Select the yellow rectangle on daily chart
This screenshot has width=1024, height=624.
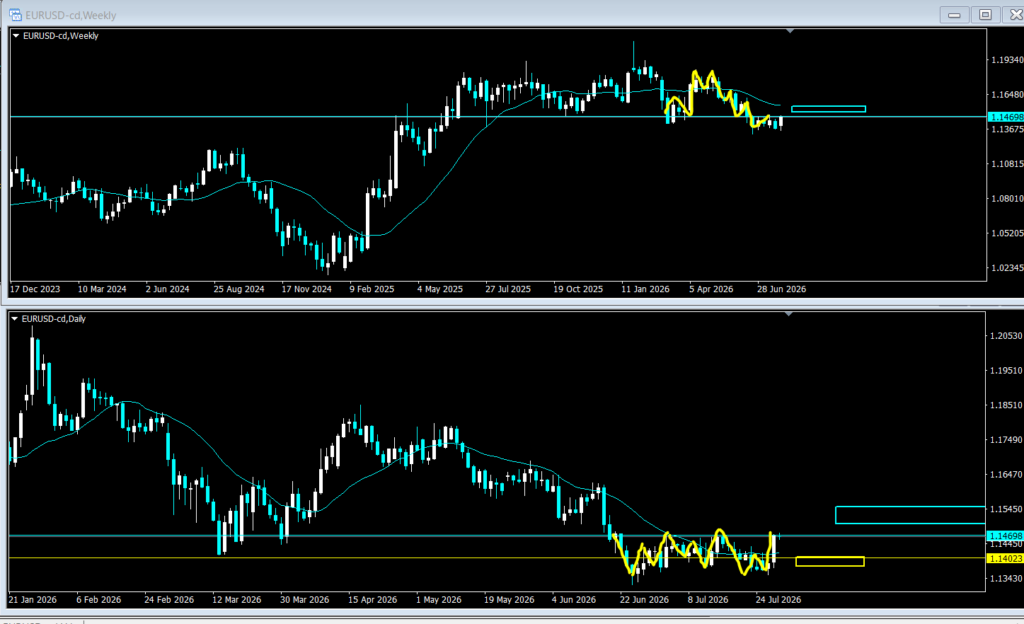coord(830,561)
